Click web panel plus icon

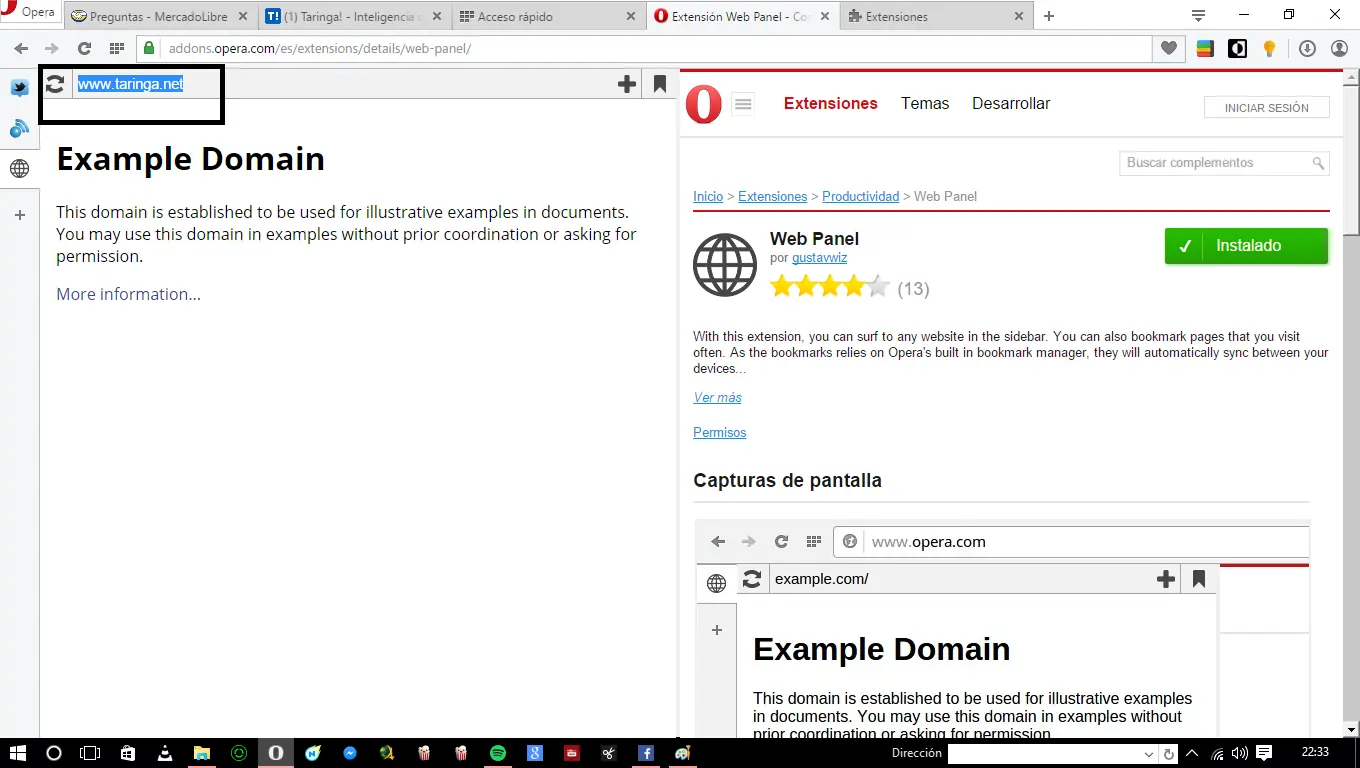click(x=627, y=84)
